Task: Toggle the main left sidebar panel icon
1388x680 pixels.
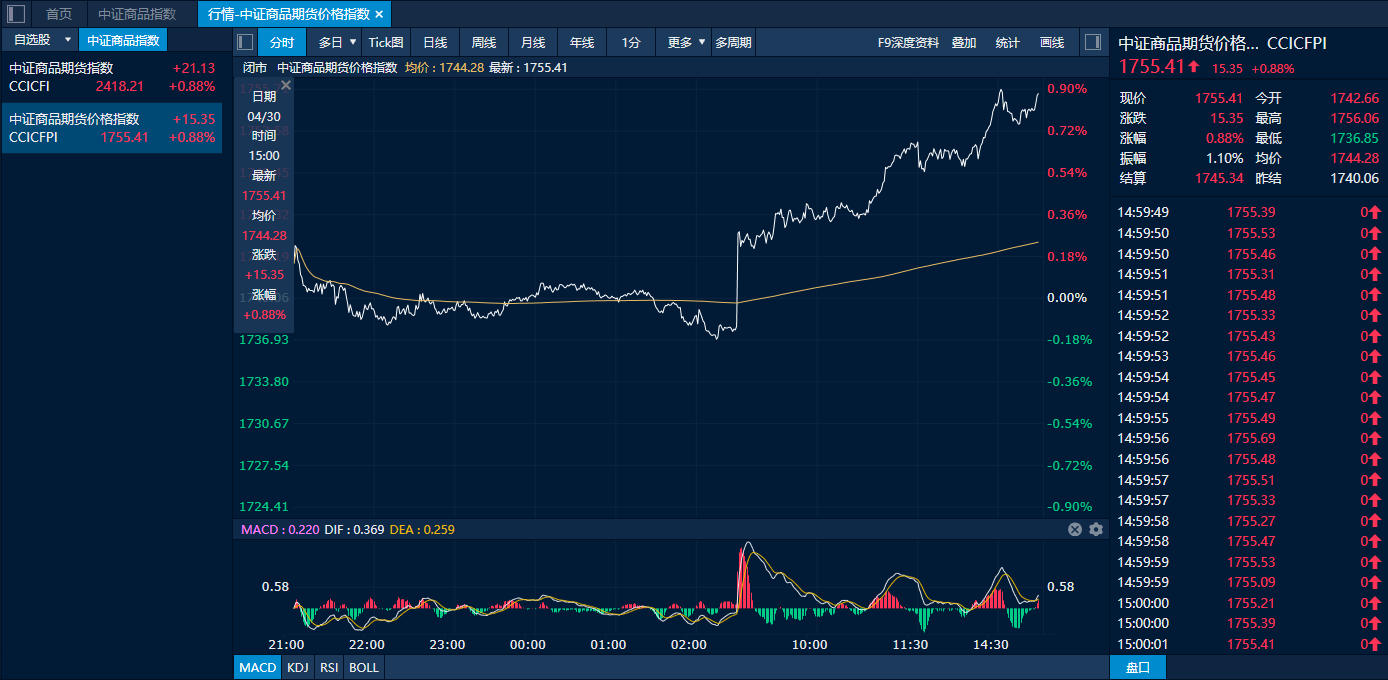Action: pyautogui.click(x=16, y=14)
